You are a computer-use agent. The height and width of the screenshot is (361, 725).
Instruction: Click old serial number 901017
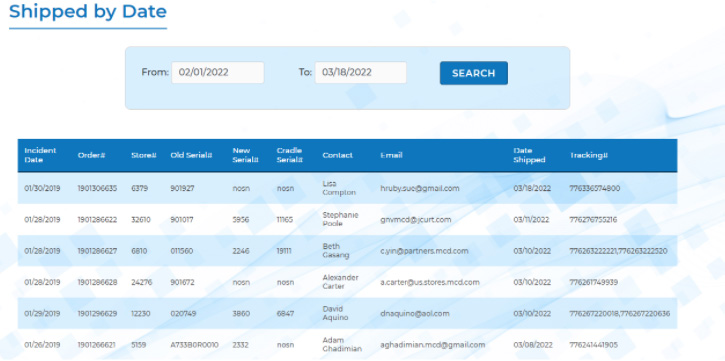click(x=181, y=220)
